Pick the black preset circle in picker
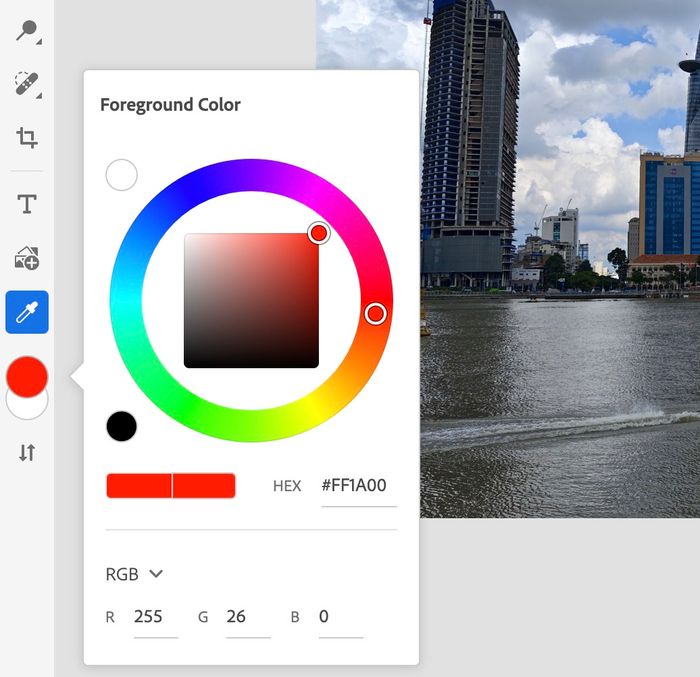 (x=121, y=426)
